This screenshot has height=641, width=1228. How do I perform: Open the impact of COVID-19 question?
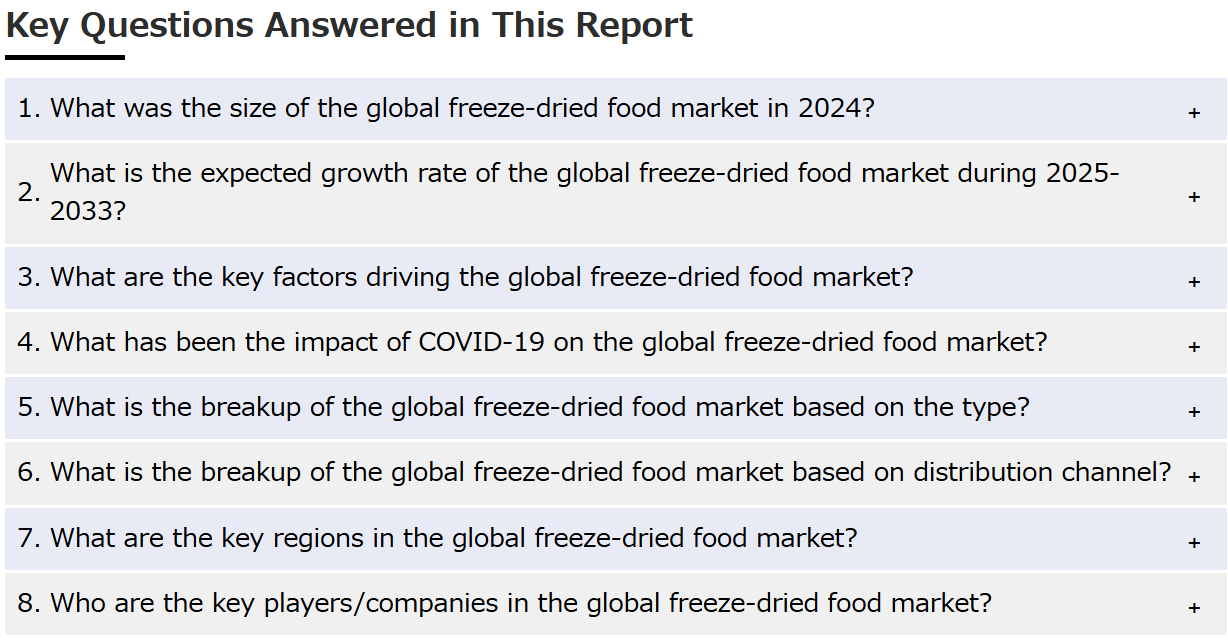pos(616,343)
